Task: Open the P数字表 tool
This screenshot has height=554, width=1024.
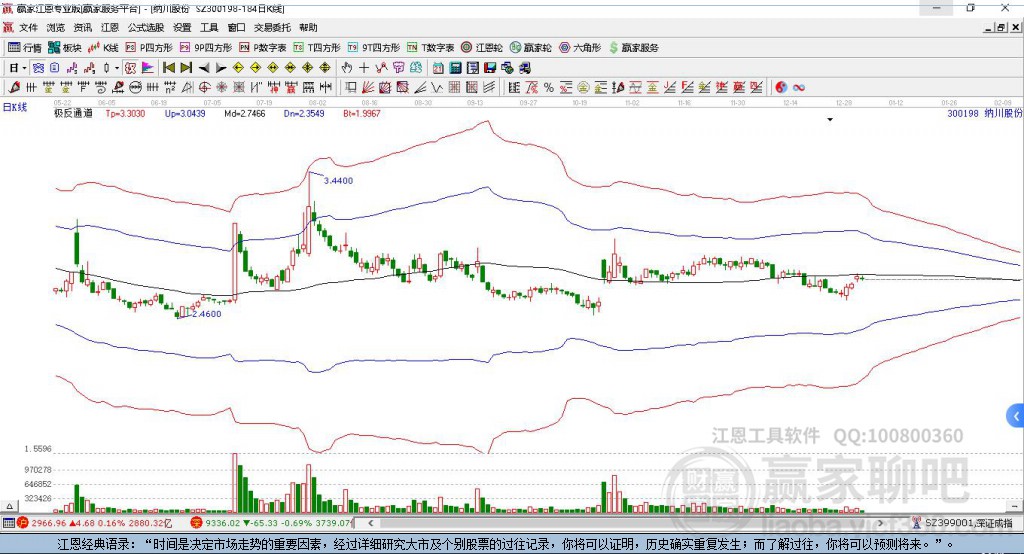Action: (263, 48)
